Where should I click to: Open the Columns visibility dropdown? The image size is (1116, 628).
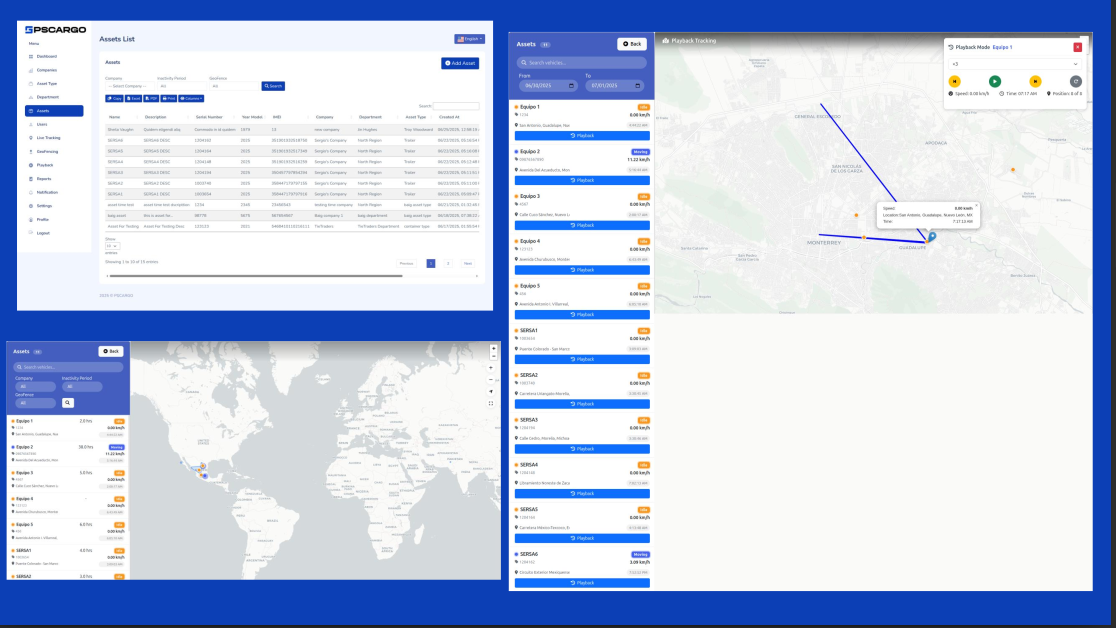tap(192, 98)
